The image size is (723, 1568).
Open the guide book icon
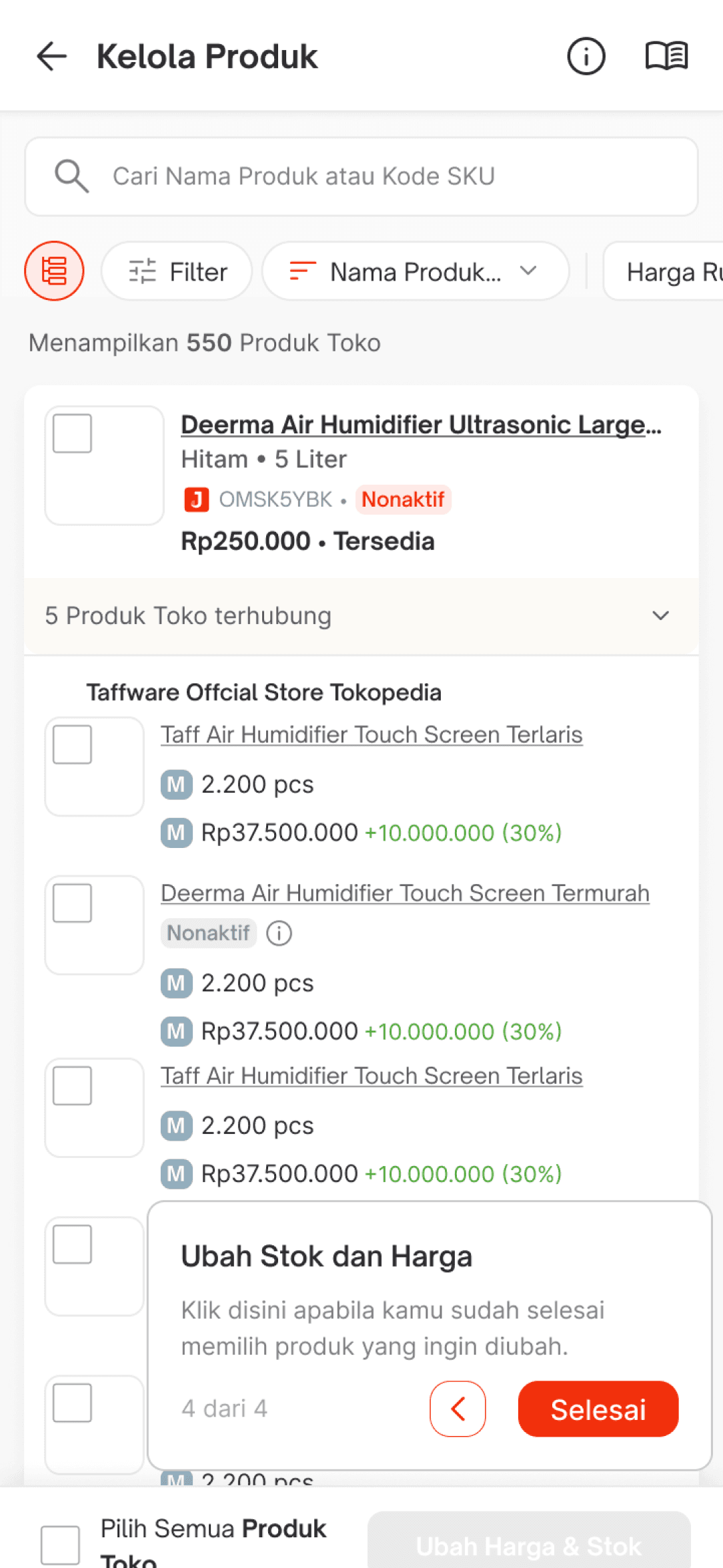[x=666, y=56]
